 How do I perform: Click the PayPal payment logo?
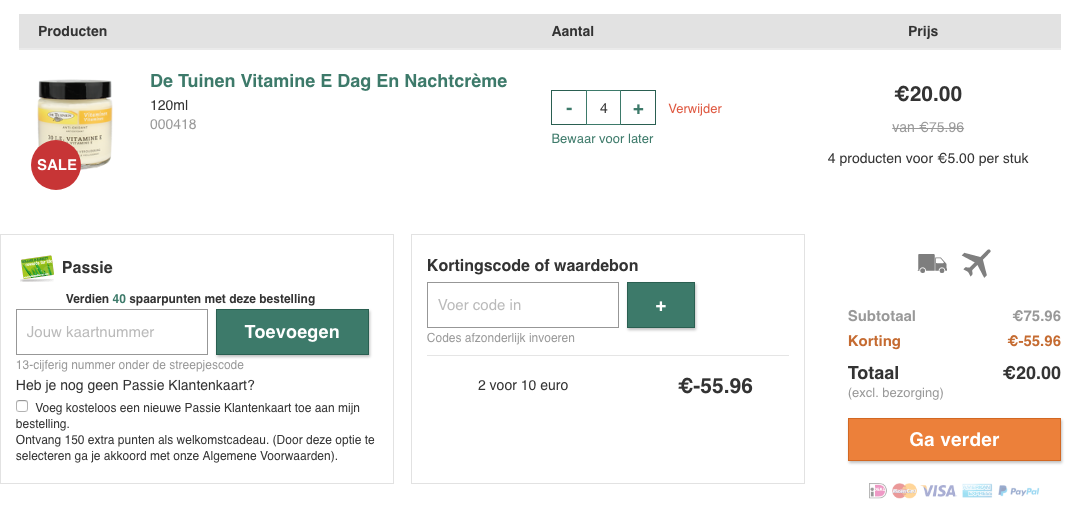click(1018, 490)
